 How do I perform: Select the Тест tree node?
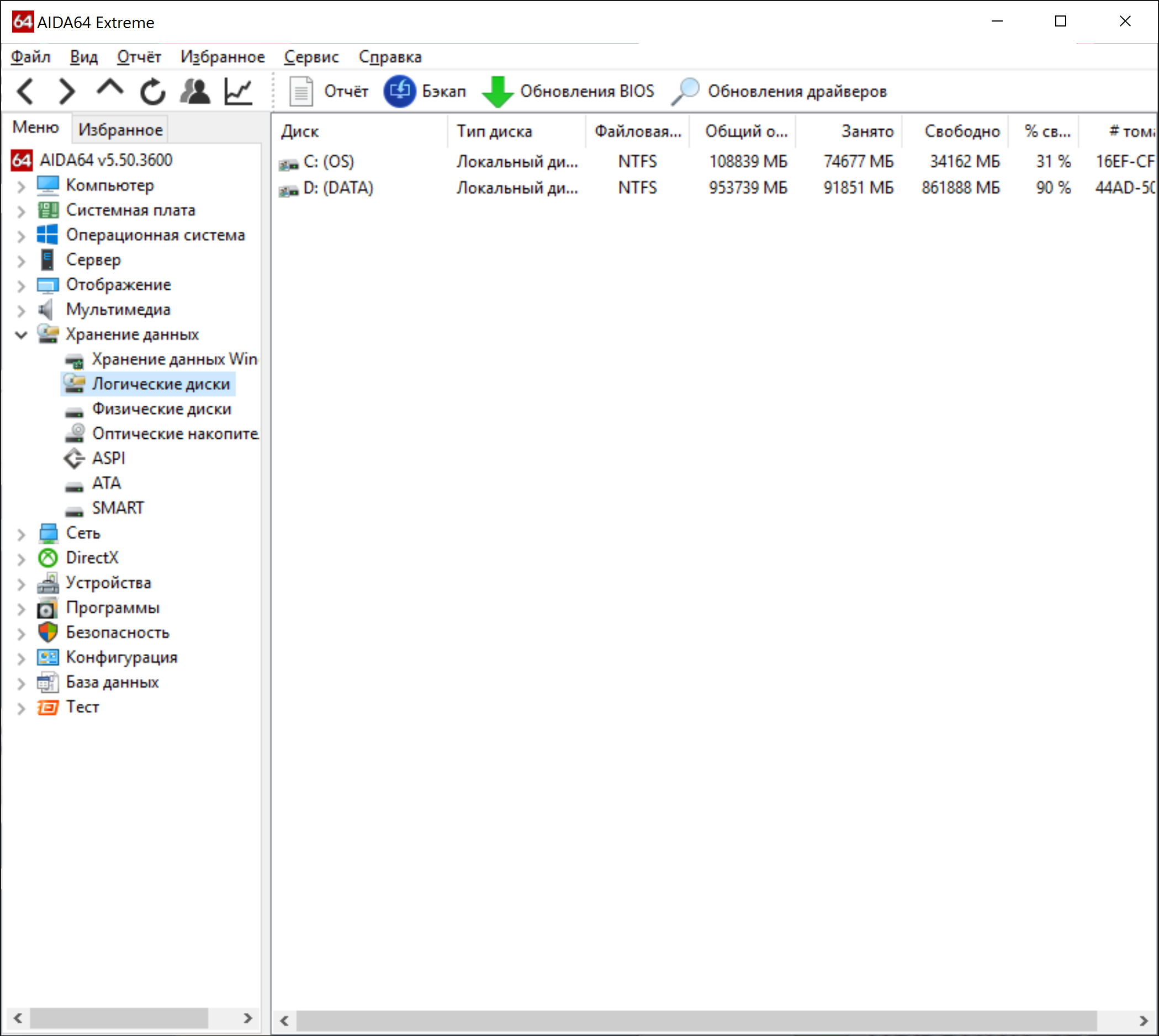82,707
